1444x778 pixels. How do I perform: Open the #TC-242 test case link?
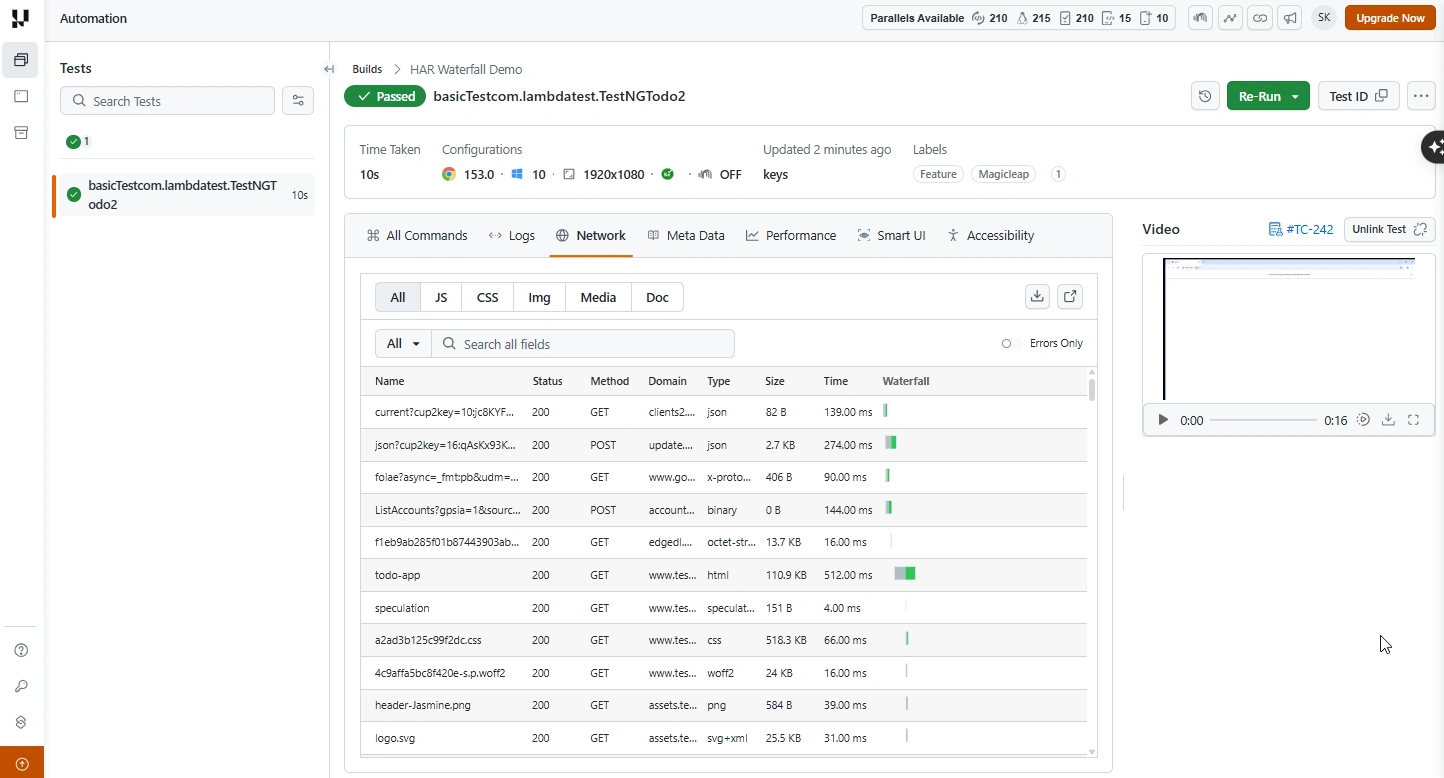pos(1300,229)
